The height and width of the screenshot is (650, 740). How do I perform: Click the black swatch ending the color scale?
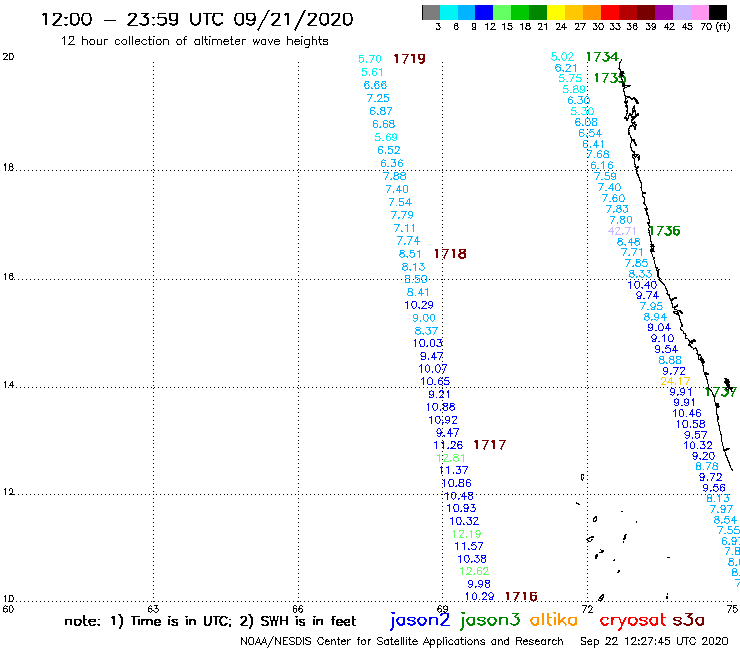point(718,12)
